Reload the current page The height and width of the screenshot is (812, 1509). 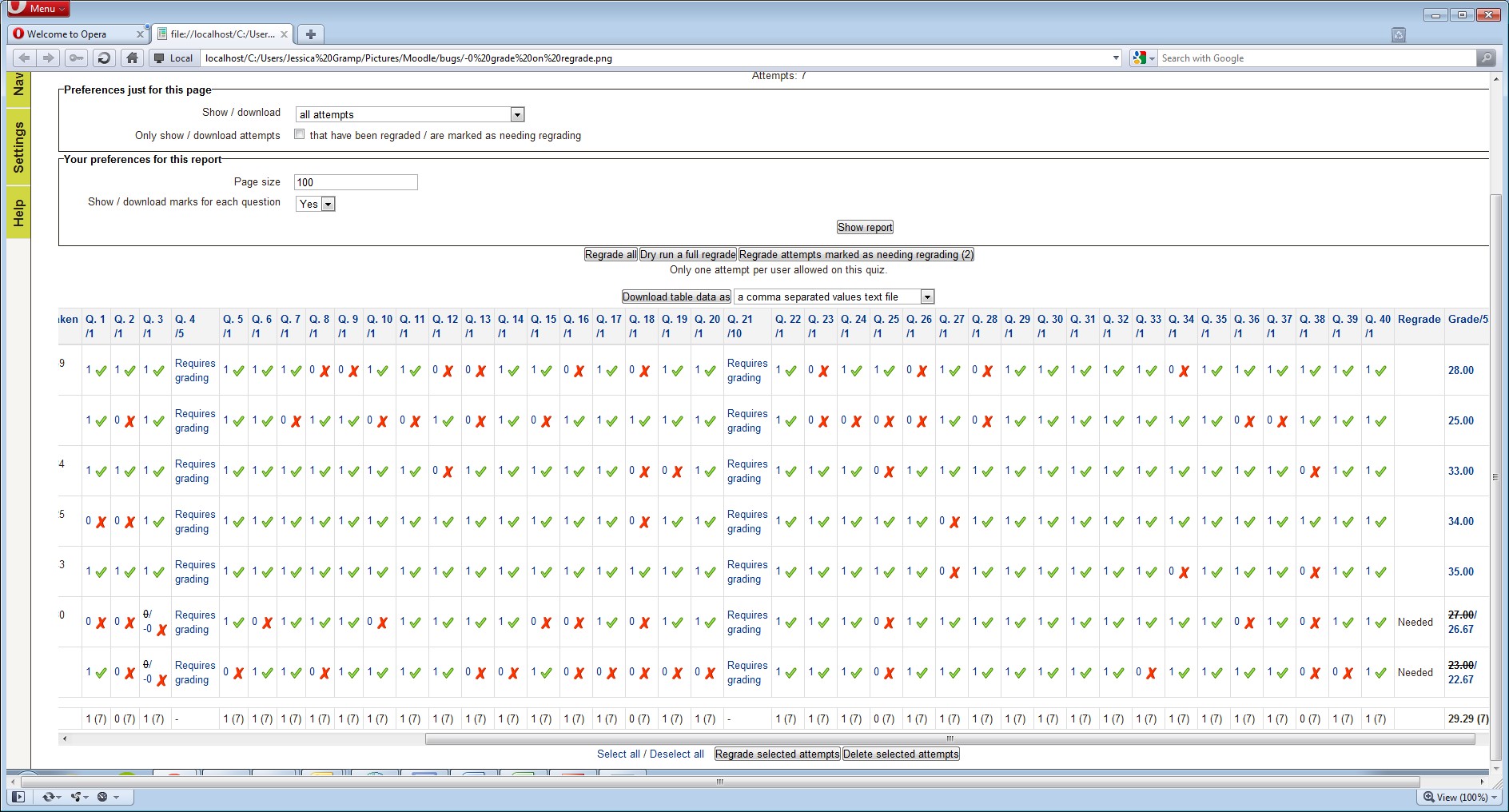103,58
